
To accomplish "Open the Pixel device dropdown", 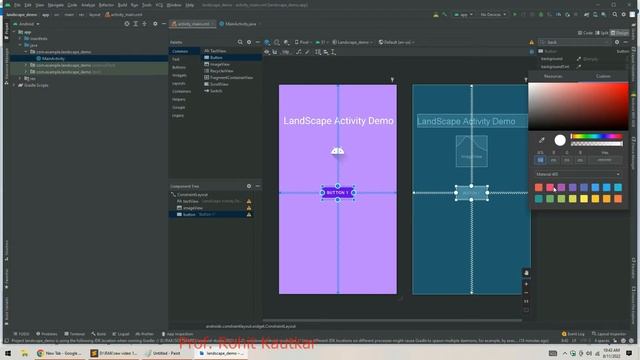I will click(302, 42).
